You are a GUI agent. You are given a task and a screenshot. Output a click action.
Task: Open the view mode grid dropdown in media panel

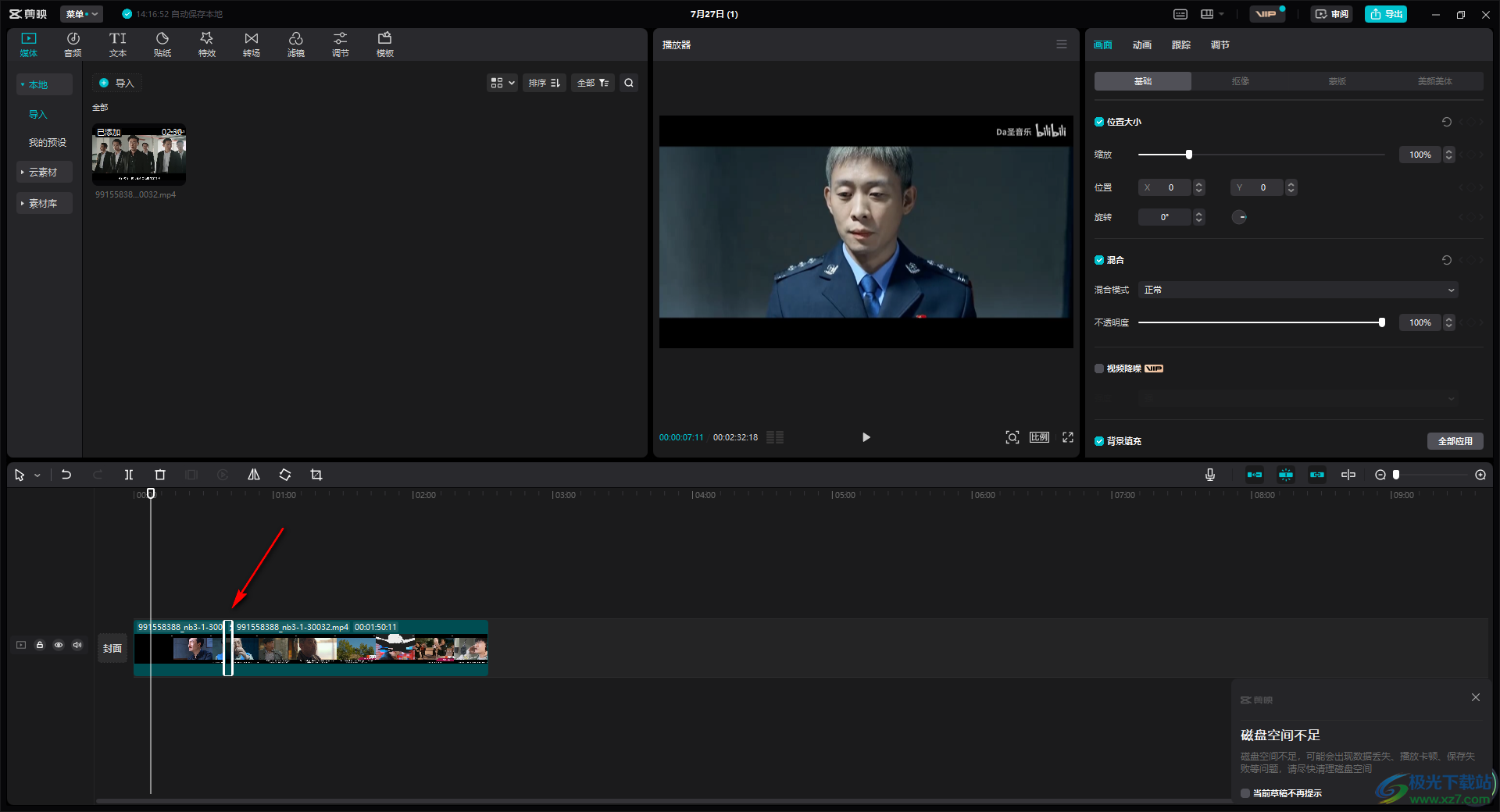coord(502,83)
